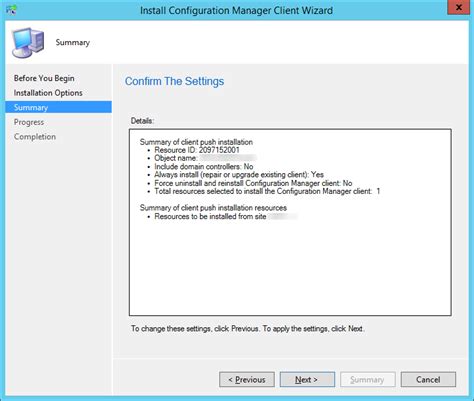Open the Installation Options step
Image resolution: width=474 pixels, height=401 pixels.
(x=48, y=93)
